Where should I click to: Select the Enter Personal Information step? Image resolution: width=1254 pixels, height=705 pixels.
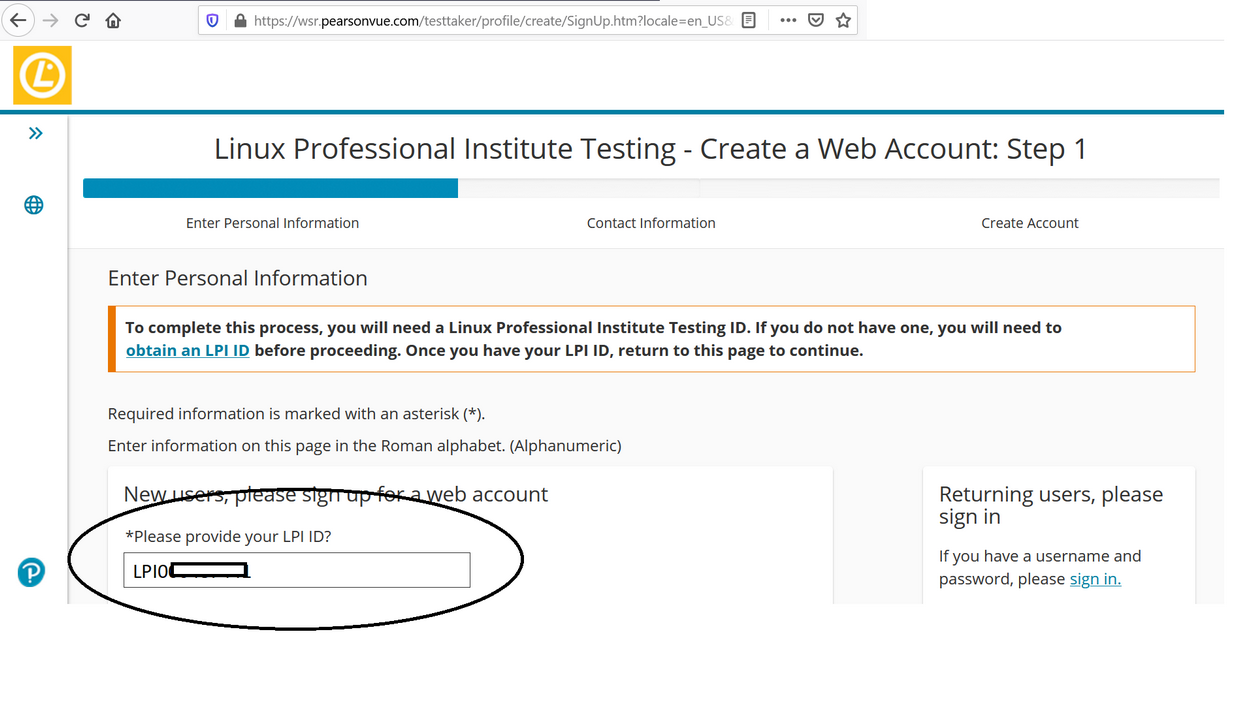coord(272,223)
